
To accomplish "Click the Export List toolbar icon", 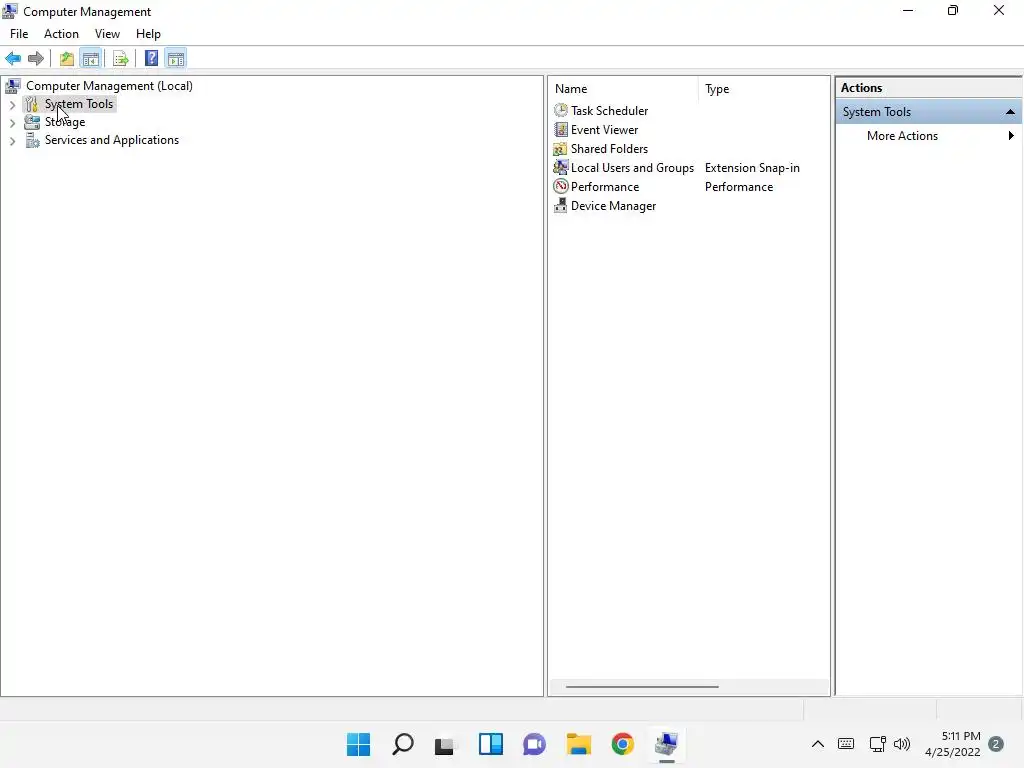I will coord(121,59).
